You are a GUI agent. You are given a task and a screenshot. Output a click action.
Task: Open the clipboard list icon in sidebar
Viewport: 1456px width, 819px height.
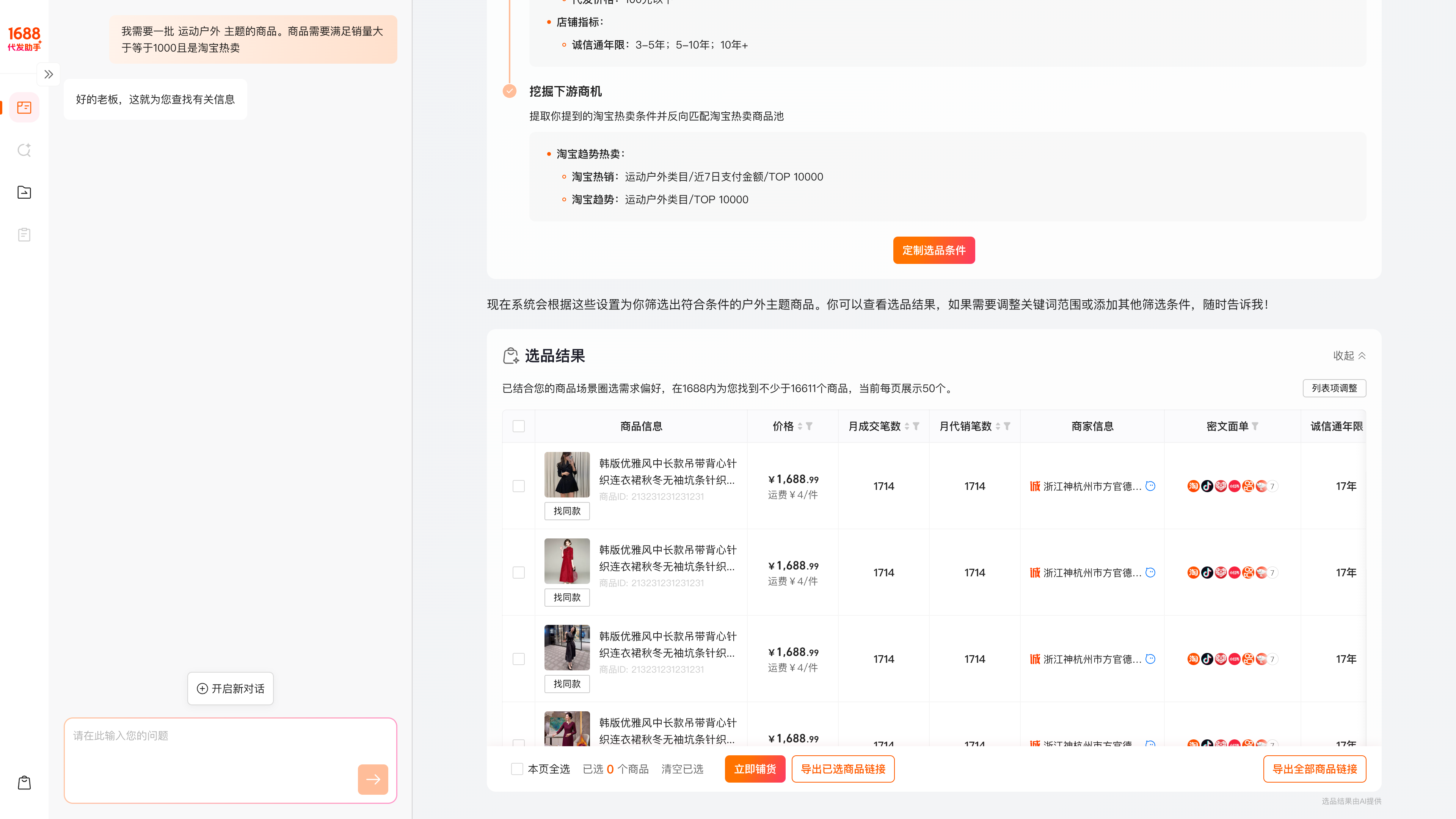(24, 235)
